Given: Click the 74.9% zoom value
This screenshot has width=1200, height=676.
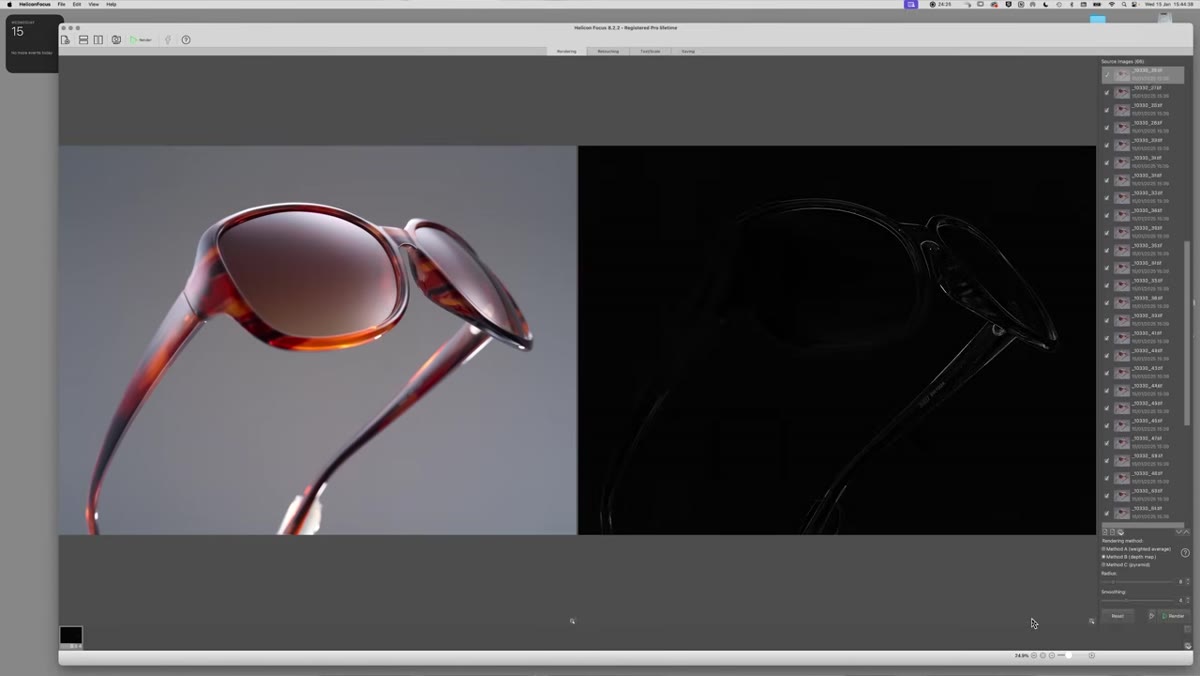Looking at the screenshot, I should [1022, 655].
